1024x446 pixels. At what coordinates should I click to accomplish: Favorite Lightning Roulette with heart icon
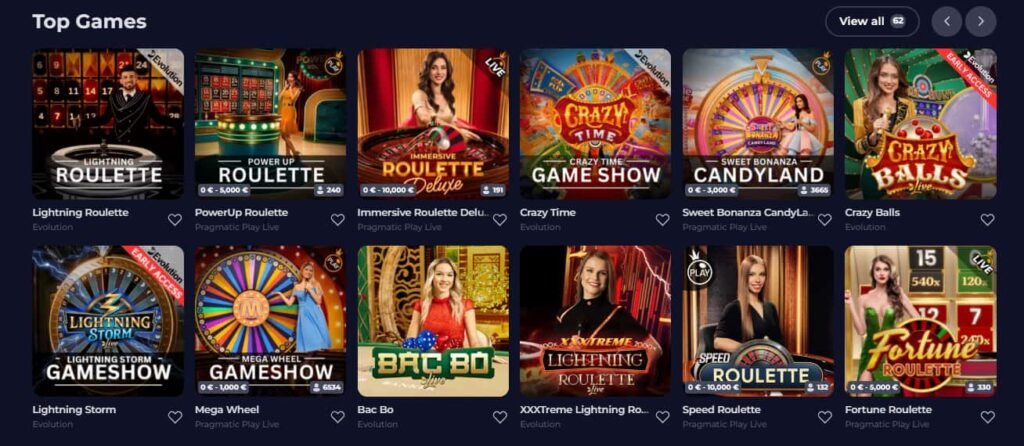175,220
